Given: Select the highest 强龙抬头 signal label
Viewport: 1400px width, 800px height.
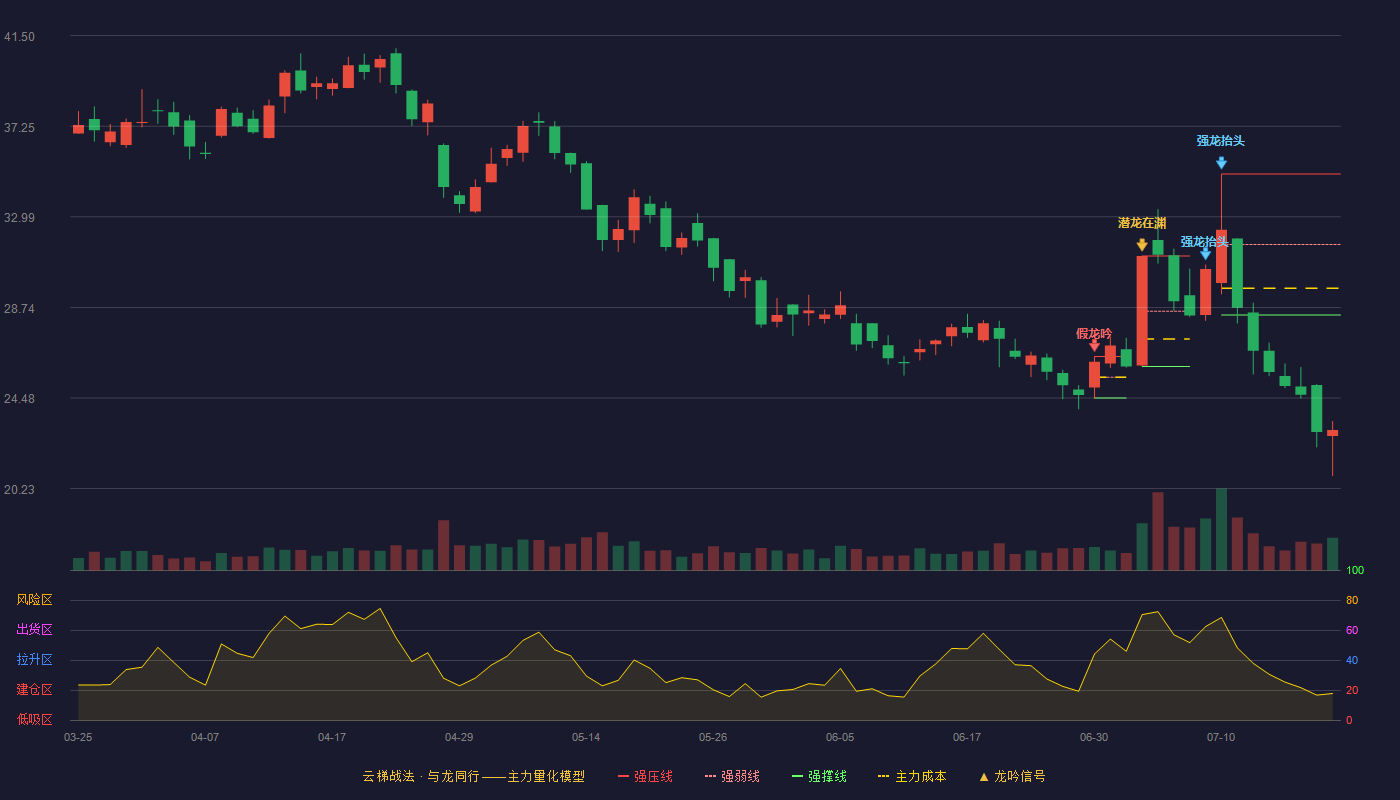Looking at the screenshot, I should (1221, 141).
